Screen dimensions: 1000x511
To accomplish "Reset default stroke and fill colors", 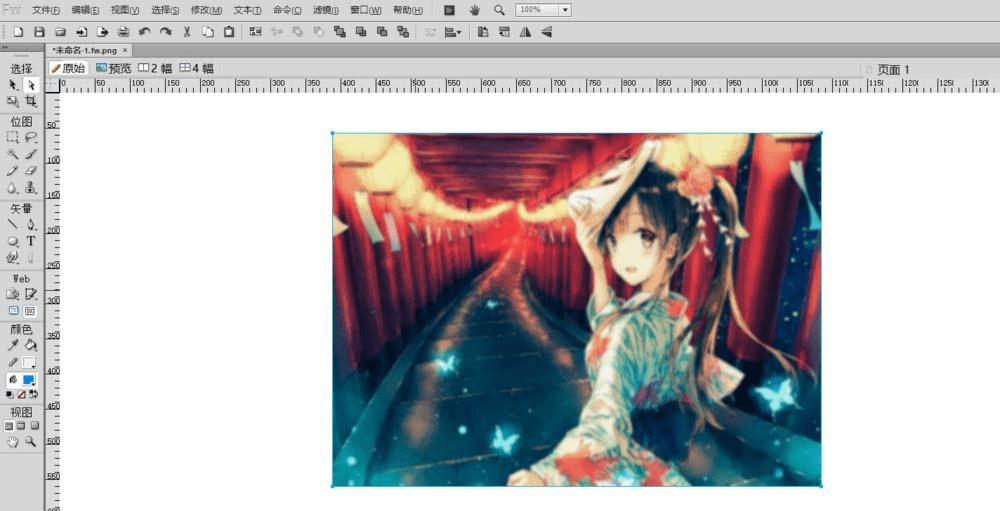I will pos(10,395).
